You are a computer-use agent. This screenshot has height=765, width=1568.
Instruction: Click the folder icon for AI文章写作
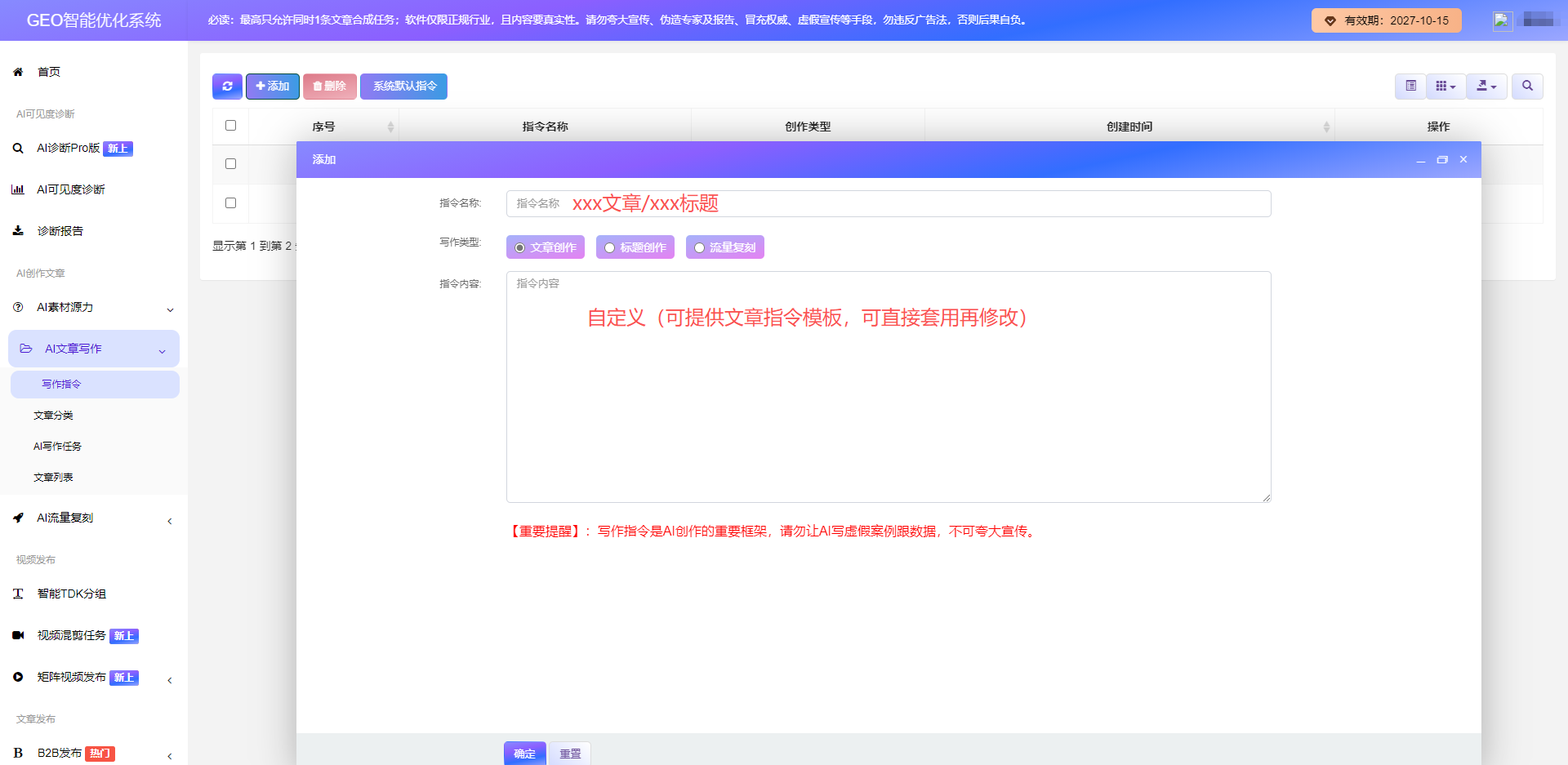click(x=26, y=349)
